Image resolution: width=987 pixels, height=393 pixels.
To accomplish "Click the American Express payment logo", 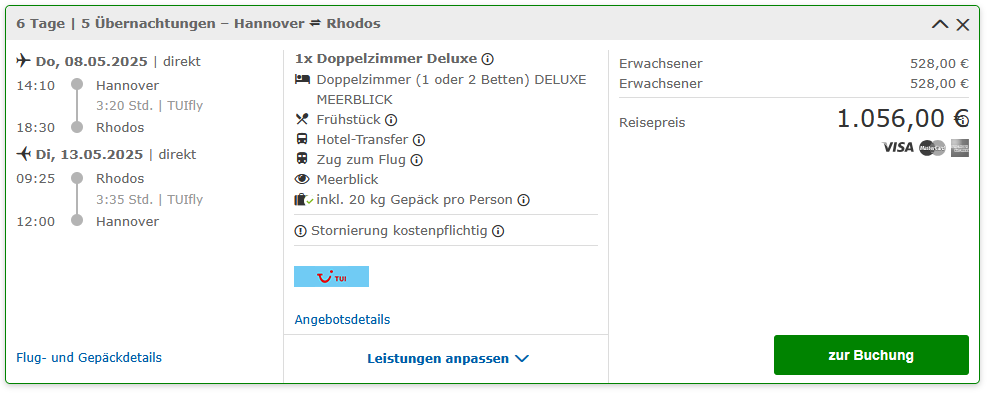I will click(960, 147).
